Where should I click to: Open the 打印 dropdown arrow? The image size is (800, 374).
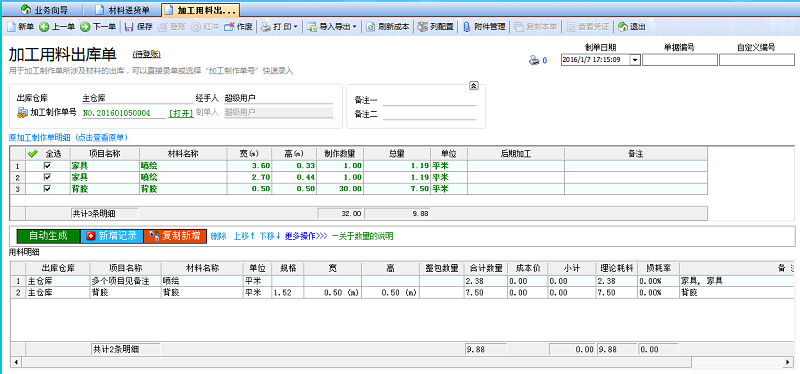pos(295,27)
